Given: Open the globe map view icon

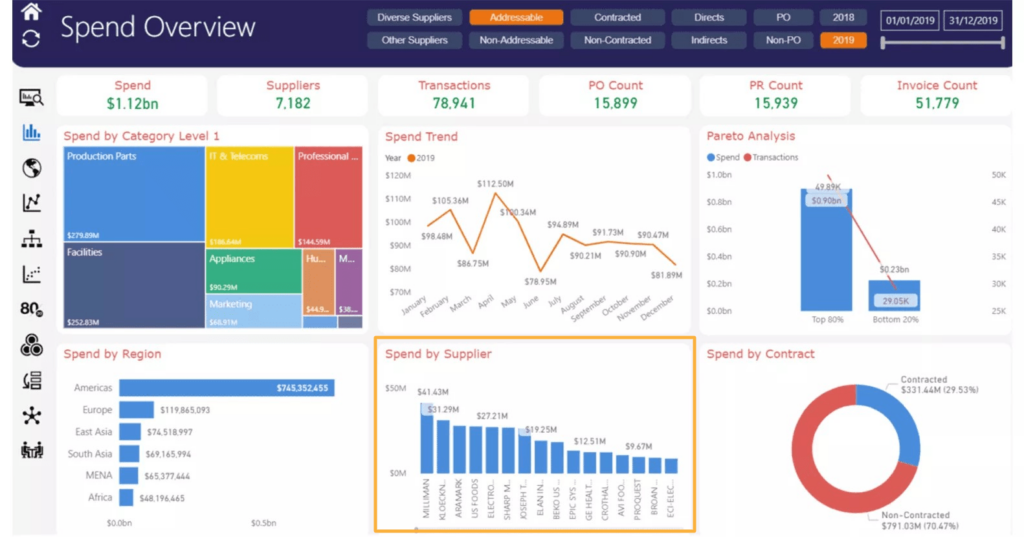Looking at the screenshot, I should [31, 168].
